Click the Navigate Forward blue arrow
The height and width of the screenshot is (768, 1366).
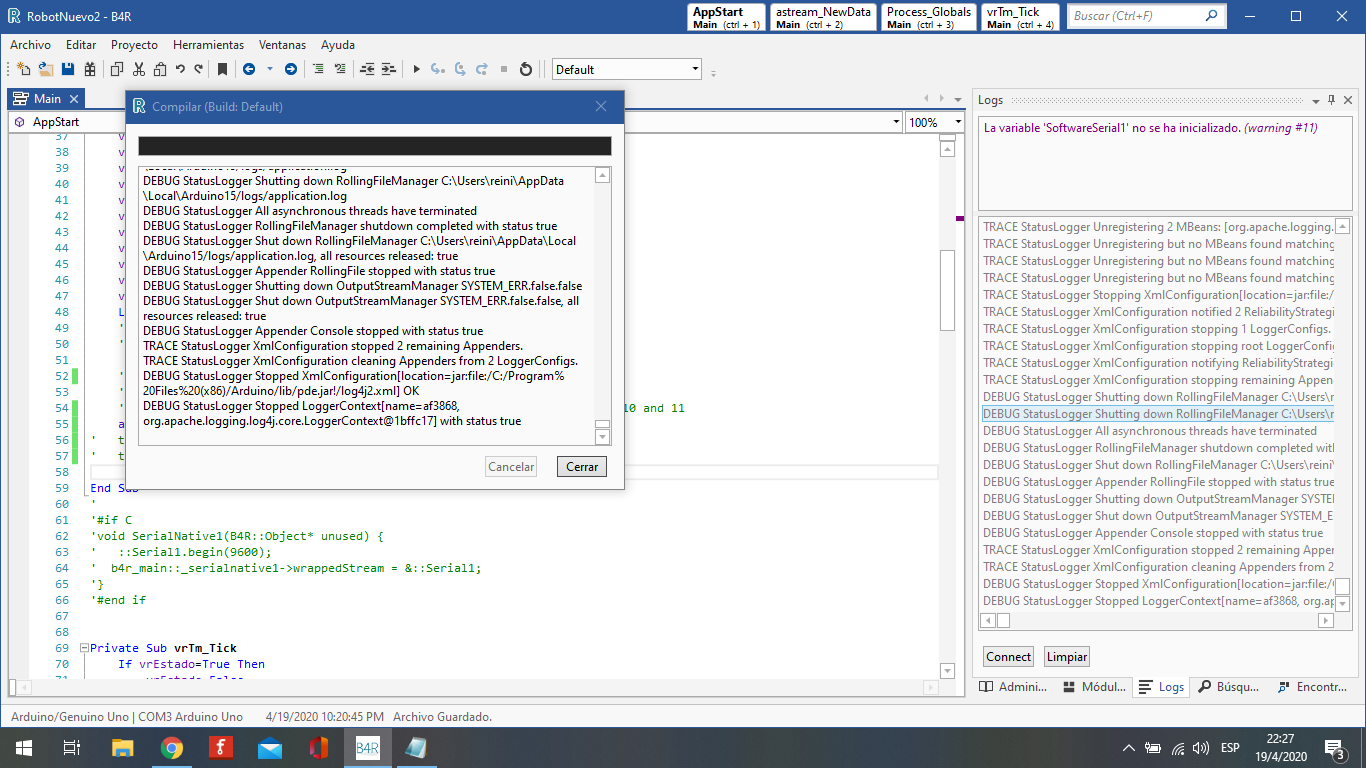point(291,69)
